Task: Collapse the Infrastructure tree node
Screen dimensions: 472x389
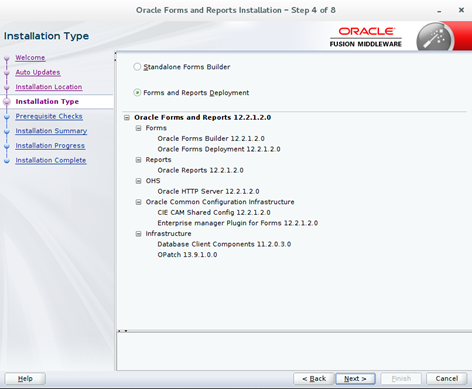Action: coord(138,234)
